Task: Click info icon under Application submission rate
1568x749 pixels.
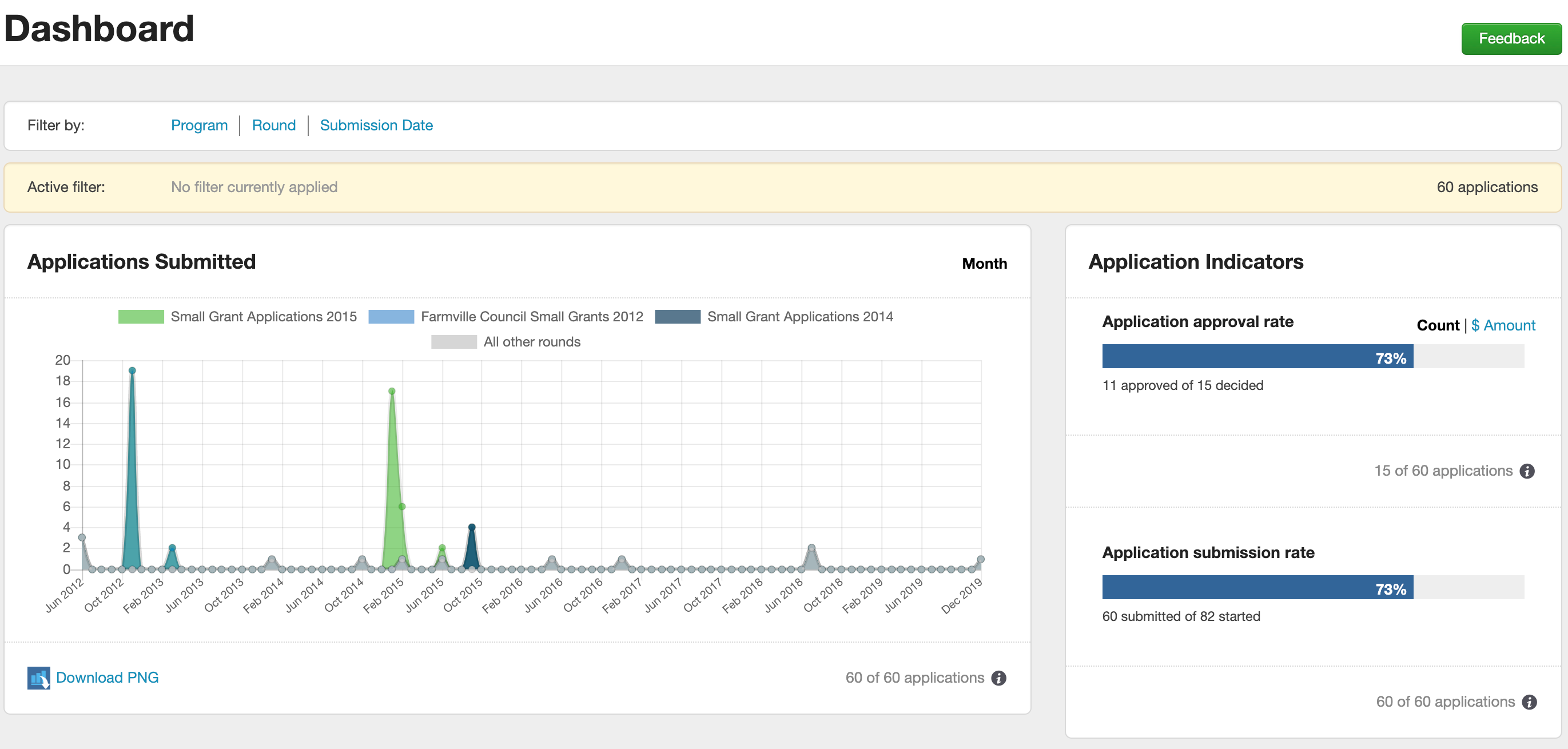Action: (x=1529, y=702)
